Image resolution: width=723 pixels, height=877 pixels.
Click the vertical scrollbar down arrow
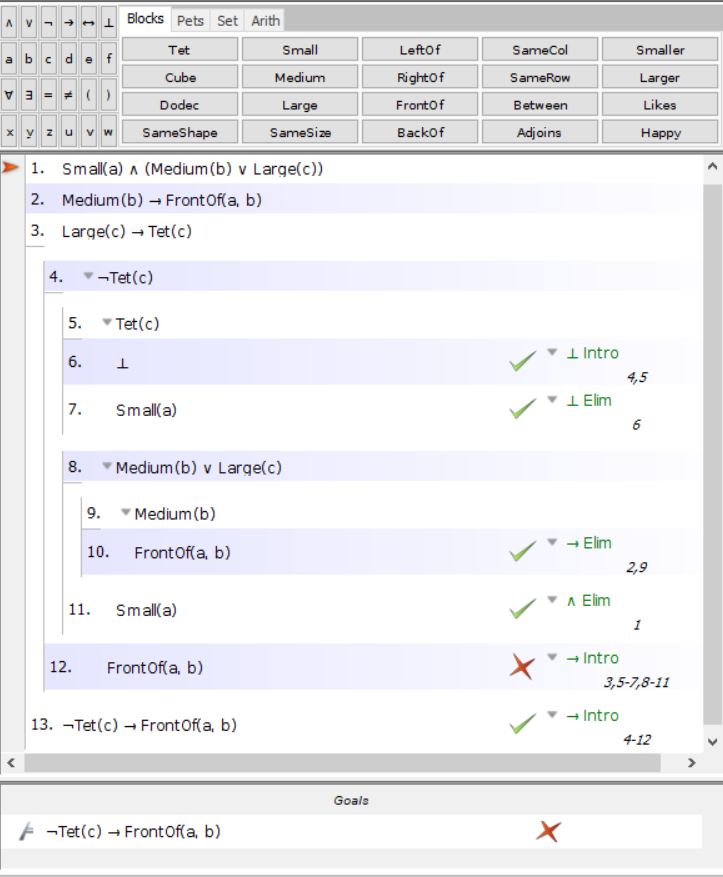[x=712, y=742]
